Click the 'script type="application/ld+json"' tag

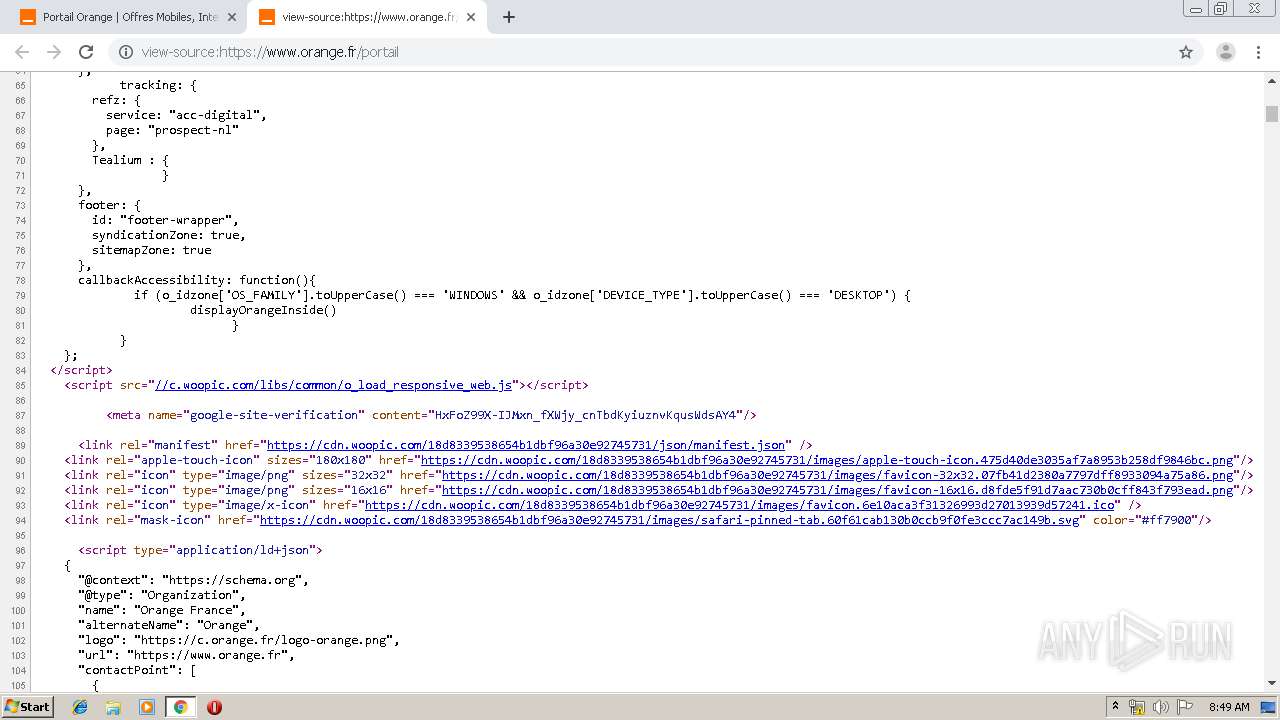tap(200, 550)
